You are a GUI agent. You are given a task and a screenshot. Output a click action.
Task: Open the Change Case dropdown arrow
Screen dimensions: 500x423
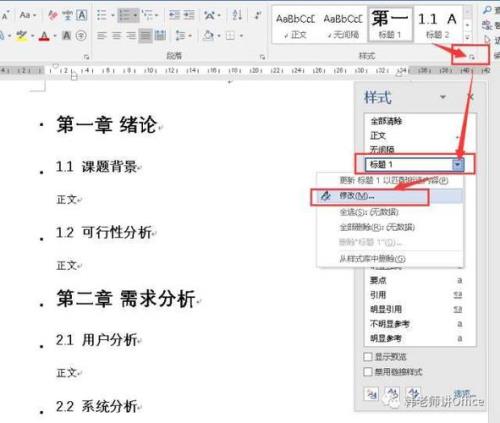pyautogui.click(x=34, y=16)
